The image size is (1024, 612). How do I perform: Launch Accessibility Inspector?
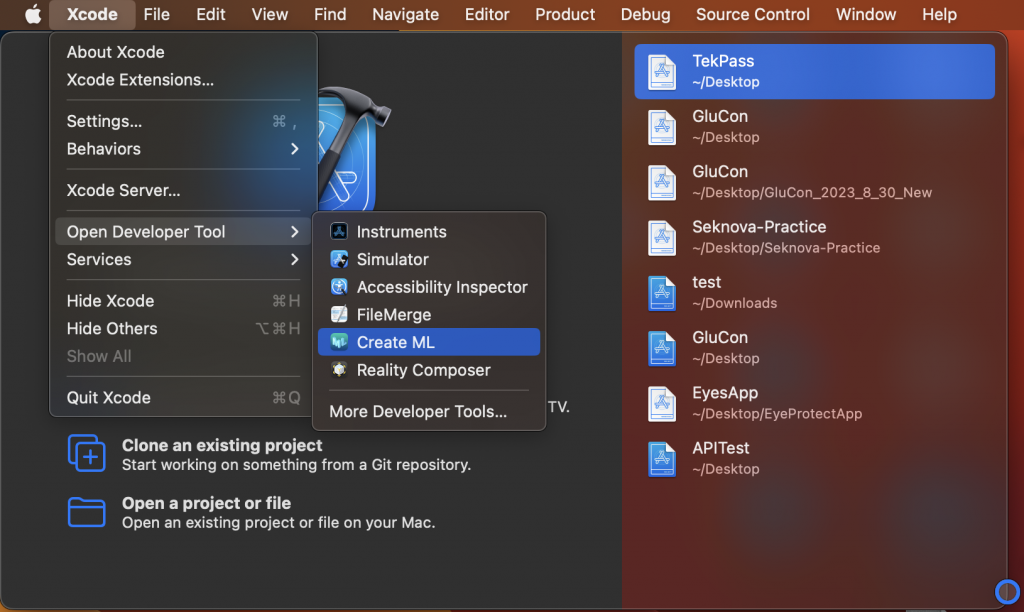point(429,287)
